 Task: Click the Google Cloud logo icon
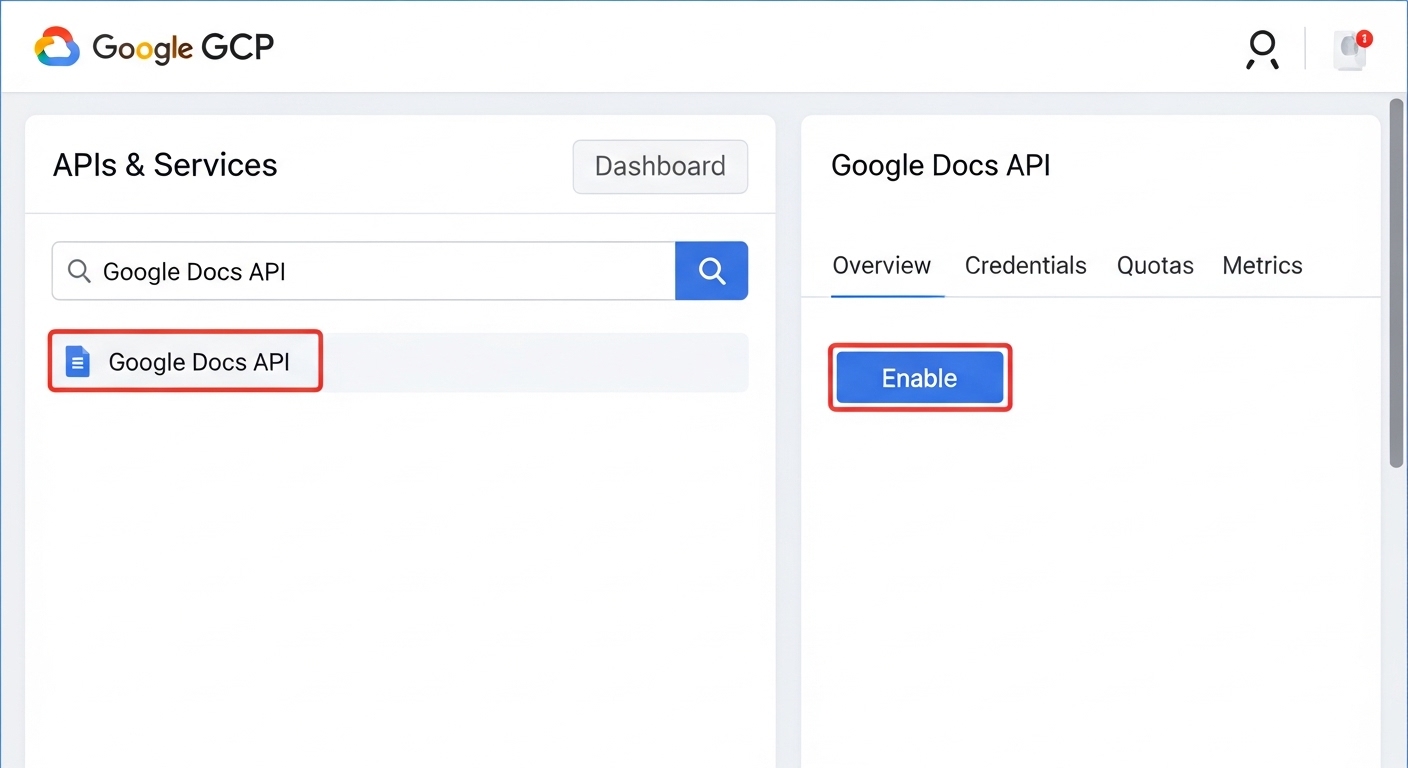pos(57,47)
